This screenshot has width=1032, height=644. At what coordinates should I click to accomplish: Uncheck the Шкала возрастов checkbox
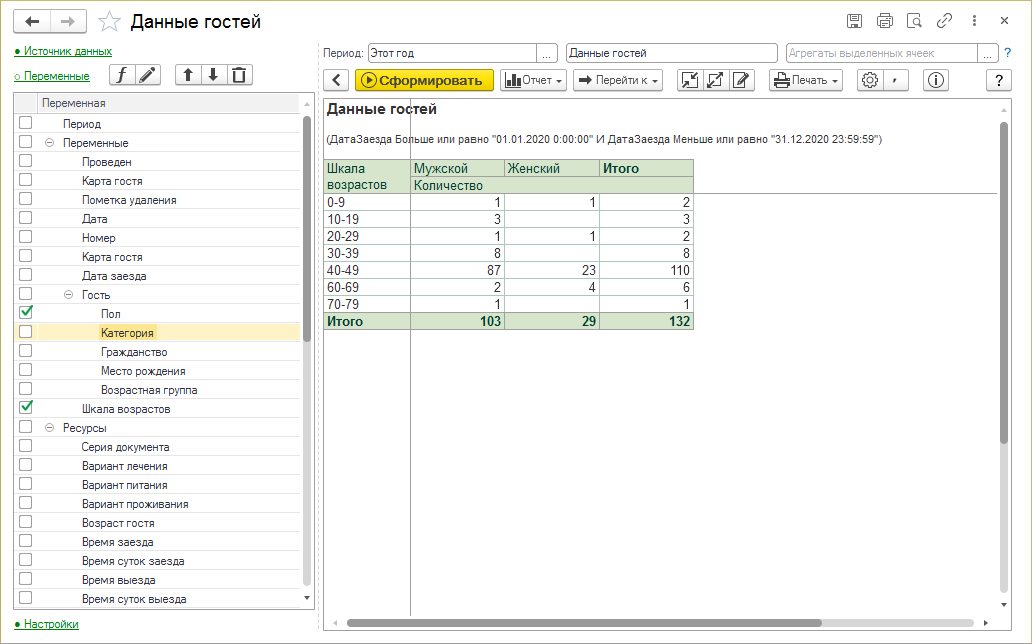point(26,408)
